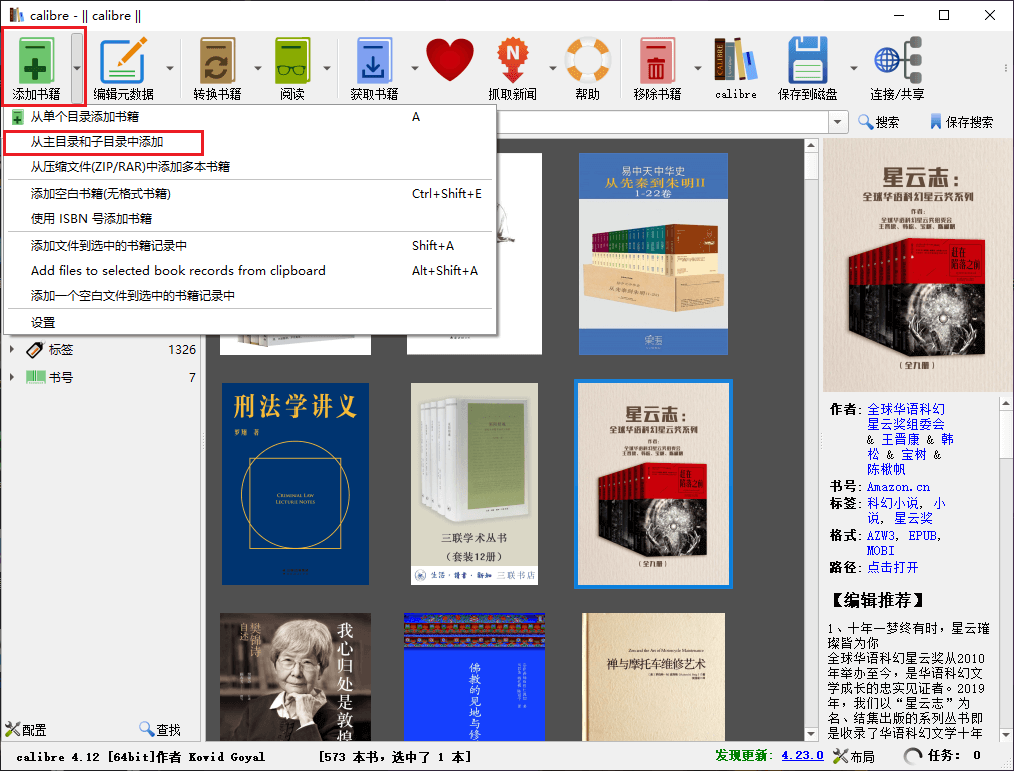Click the red heart donate icon
1014x771 pixels.
tap(449, 60)
